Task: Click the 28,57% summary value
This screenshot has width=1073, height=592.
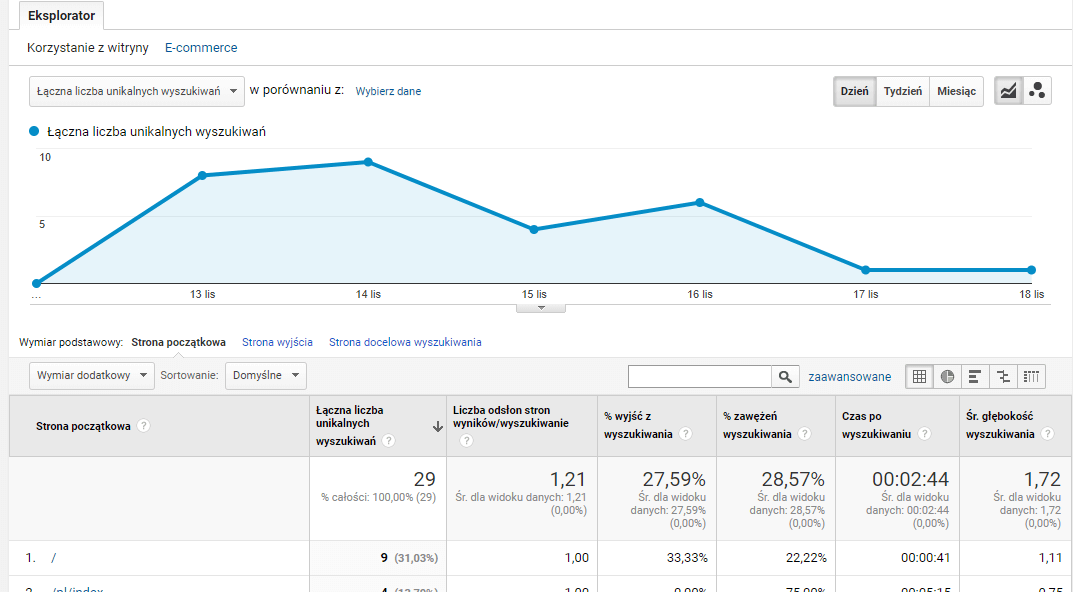Action: [x=793, y=479]
